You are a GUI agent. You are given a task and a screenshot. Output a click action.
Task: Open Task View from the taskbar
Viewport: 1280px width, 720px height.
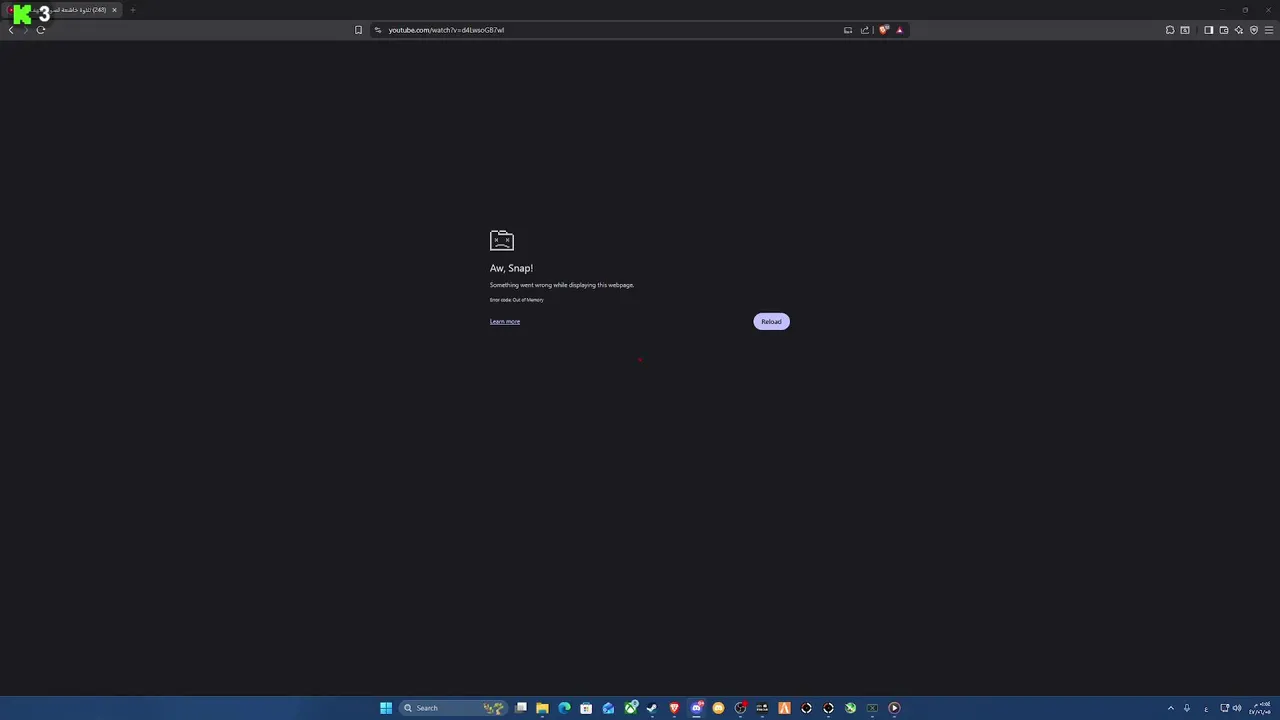point(521,708)
